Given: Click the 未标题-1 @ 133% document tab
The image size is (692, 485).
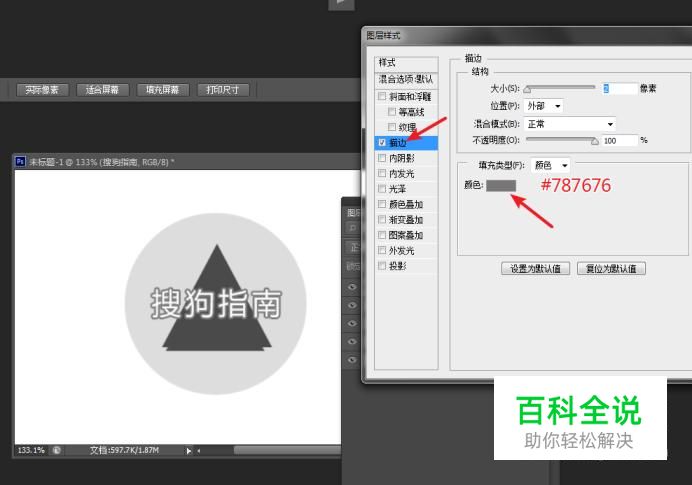Looking at the screenshot, I should (102, 162).
